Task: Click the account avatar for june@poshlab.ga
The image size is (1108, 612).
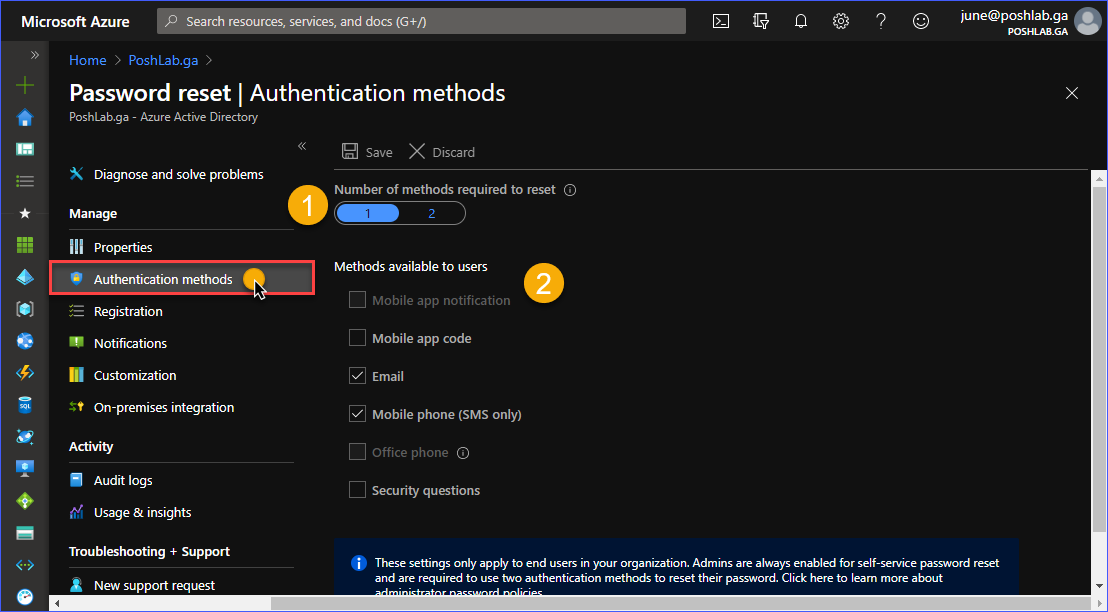Action: (x=1088, y=21)
